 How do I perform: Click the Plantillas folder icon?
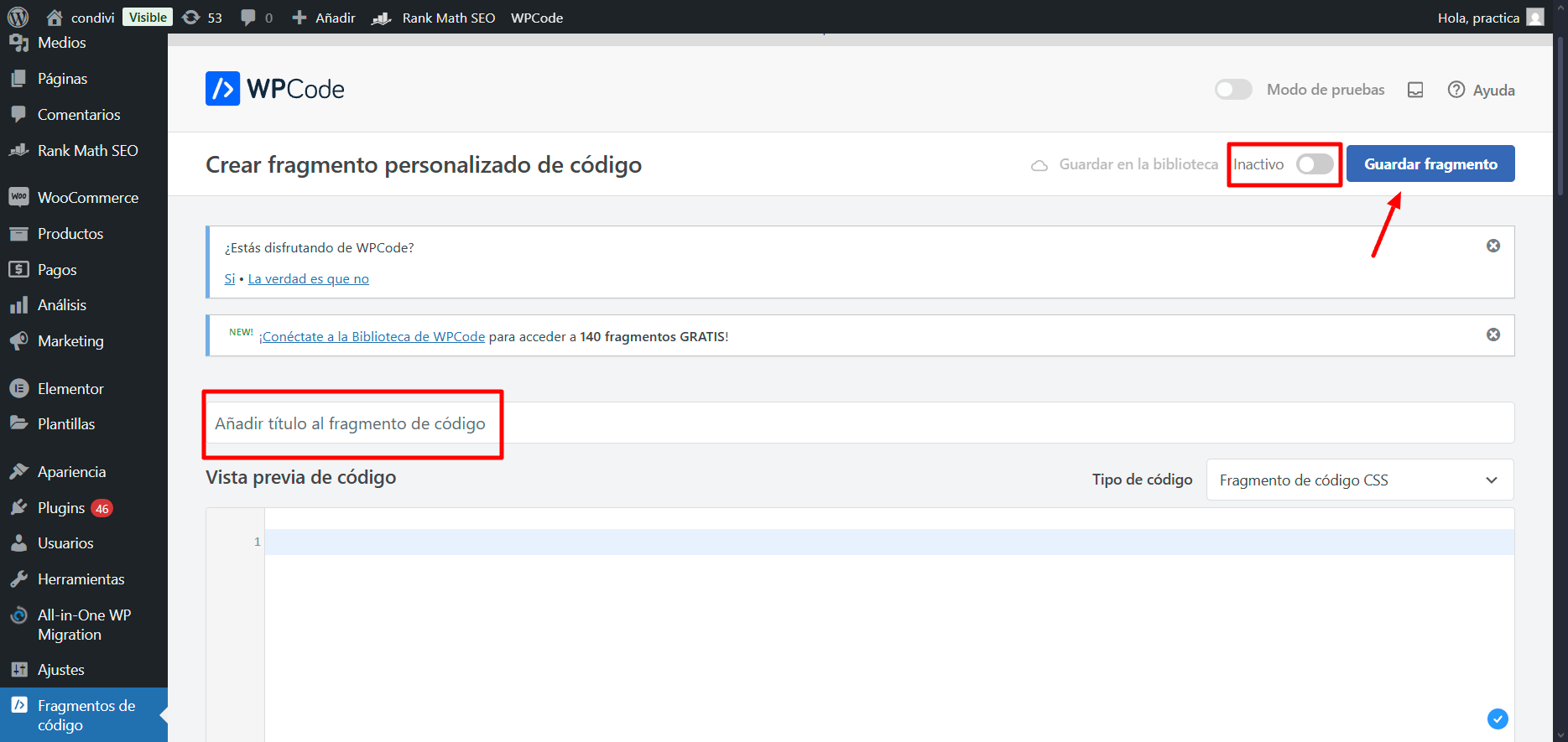point(18,423)
